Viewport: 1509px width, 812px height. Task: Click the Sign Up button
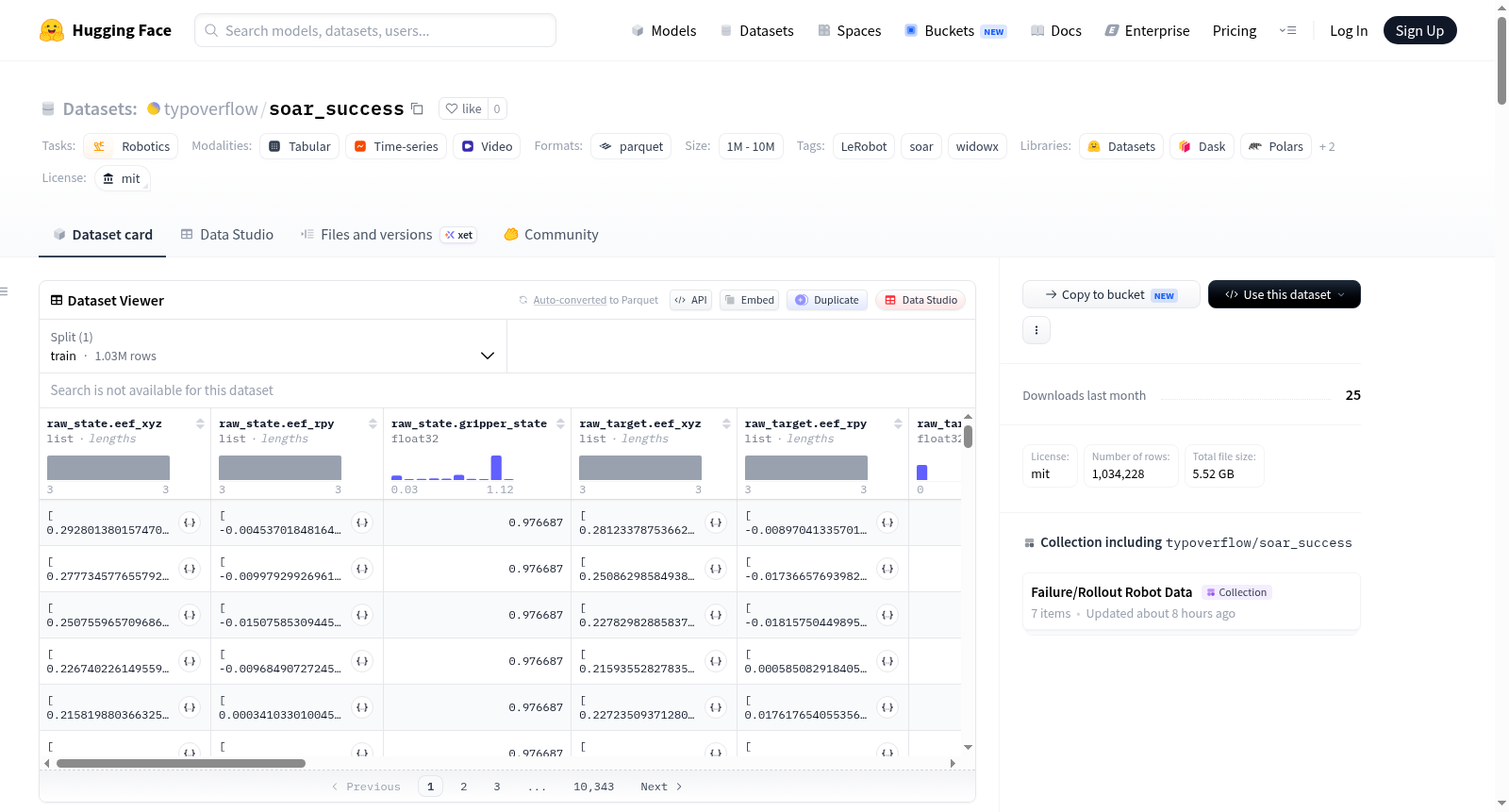click(x=1419, y=30)
